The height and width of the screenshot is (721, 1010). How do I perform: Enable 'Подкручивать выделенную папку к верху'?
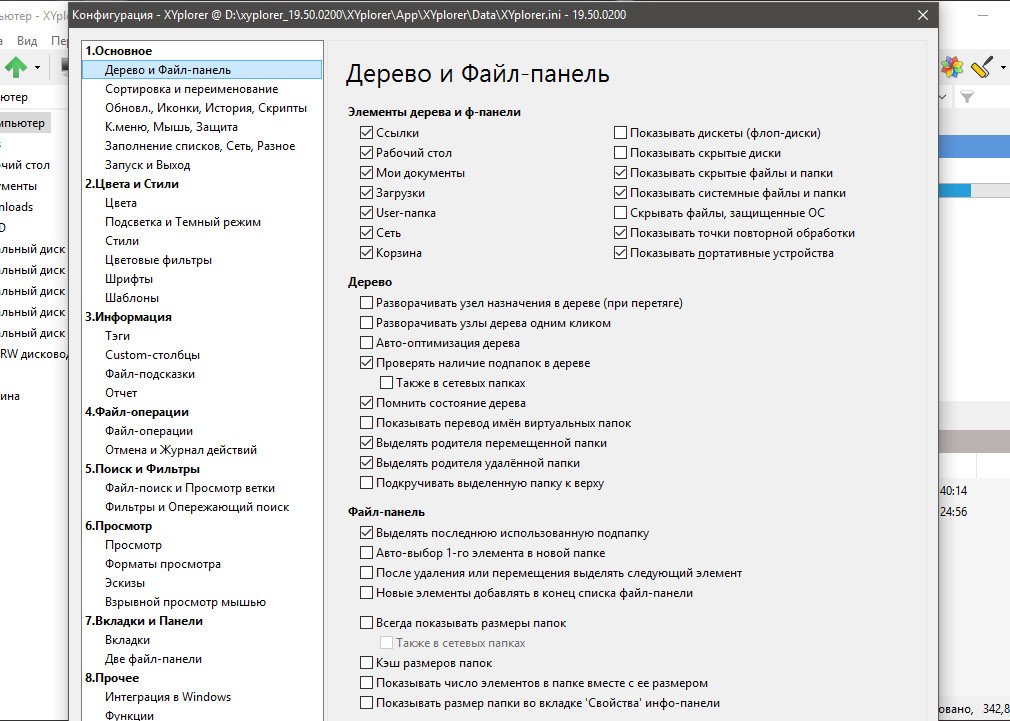pos(367,483)
